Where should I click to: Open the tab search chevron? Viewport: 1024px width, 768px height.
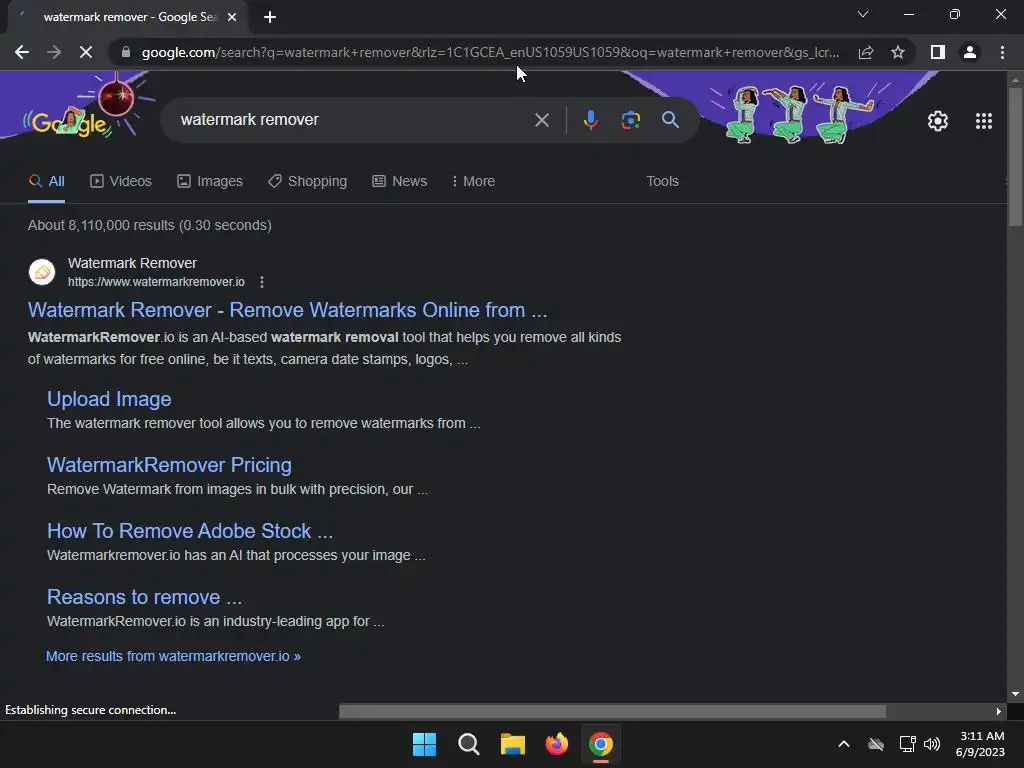(x=863, y=14)
